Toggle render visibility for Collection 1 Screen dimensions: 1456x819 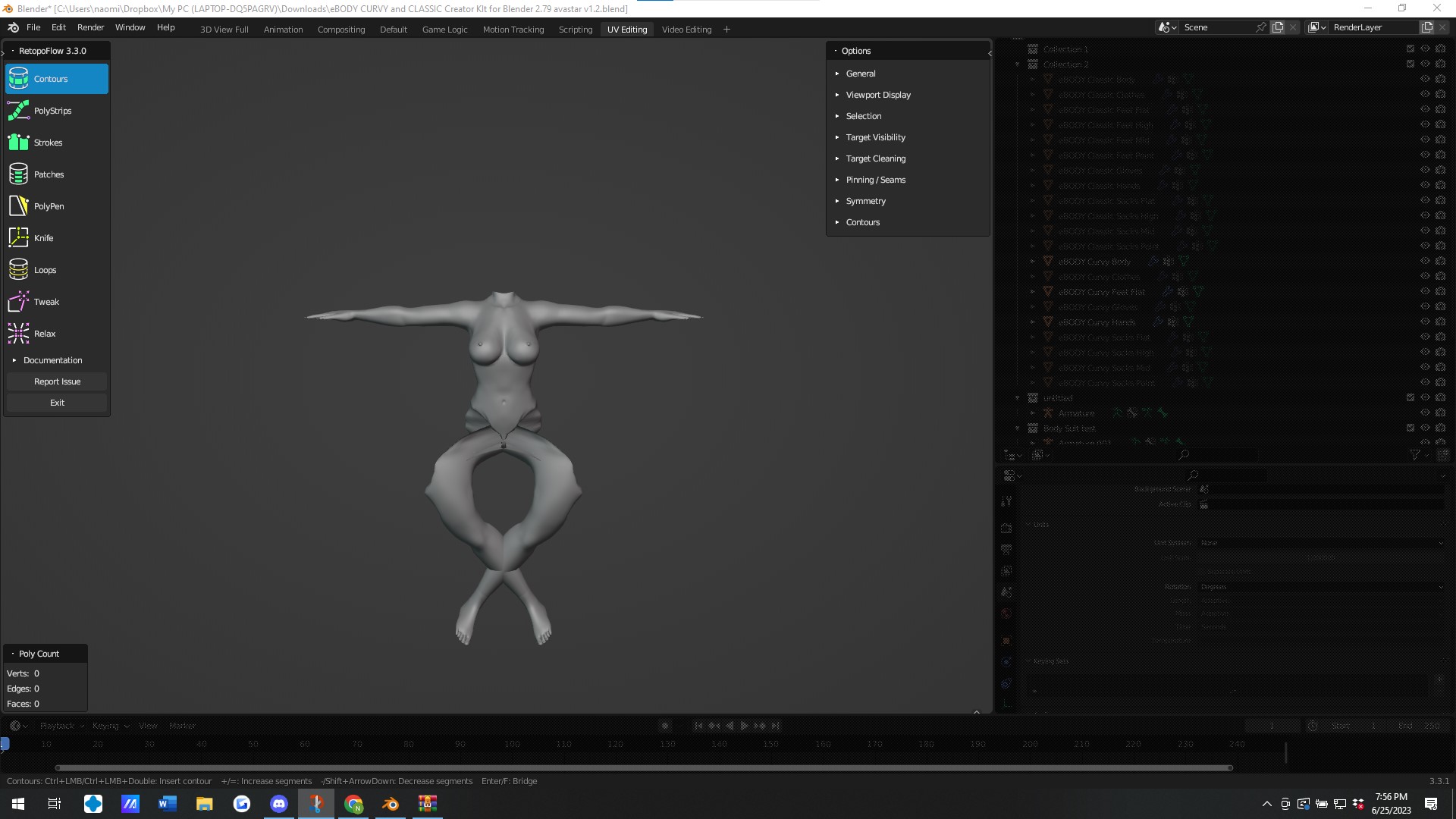(1439, 48)
